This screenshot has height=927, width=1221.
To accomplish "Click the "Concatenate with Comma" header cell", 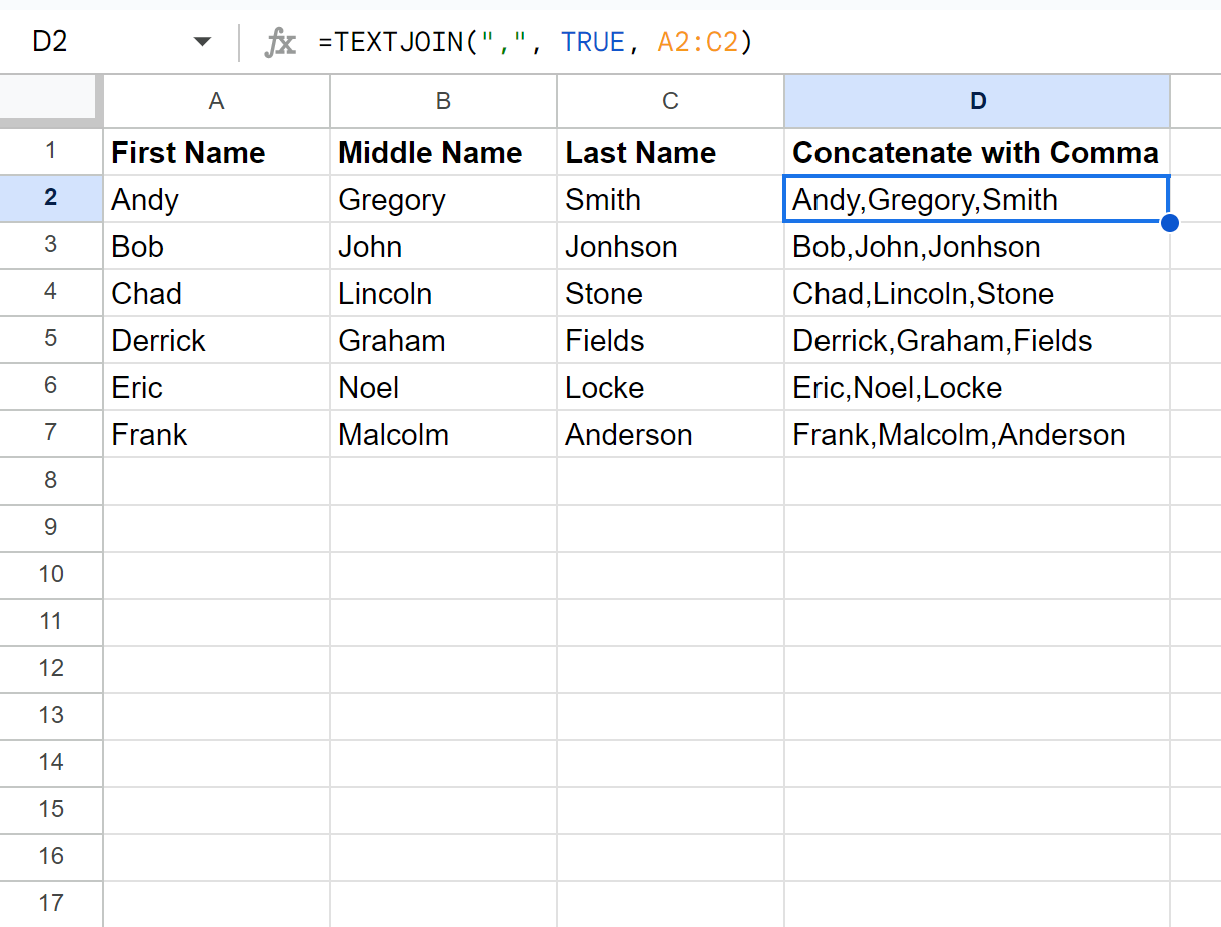I will click(977, 152).
